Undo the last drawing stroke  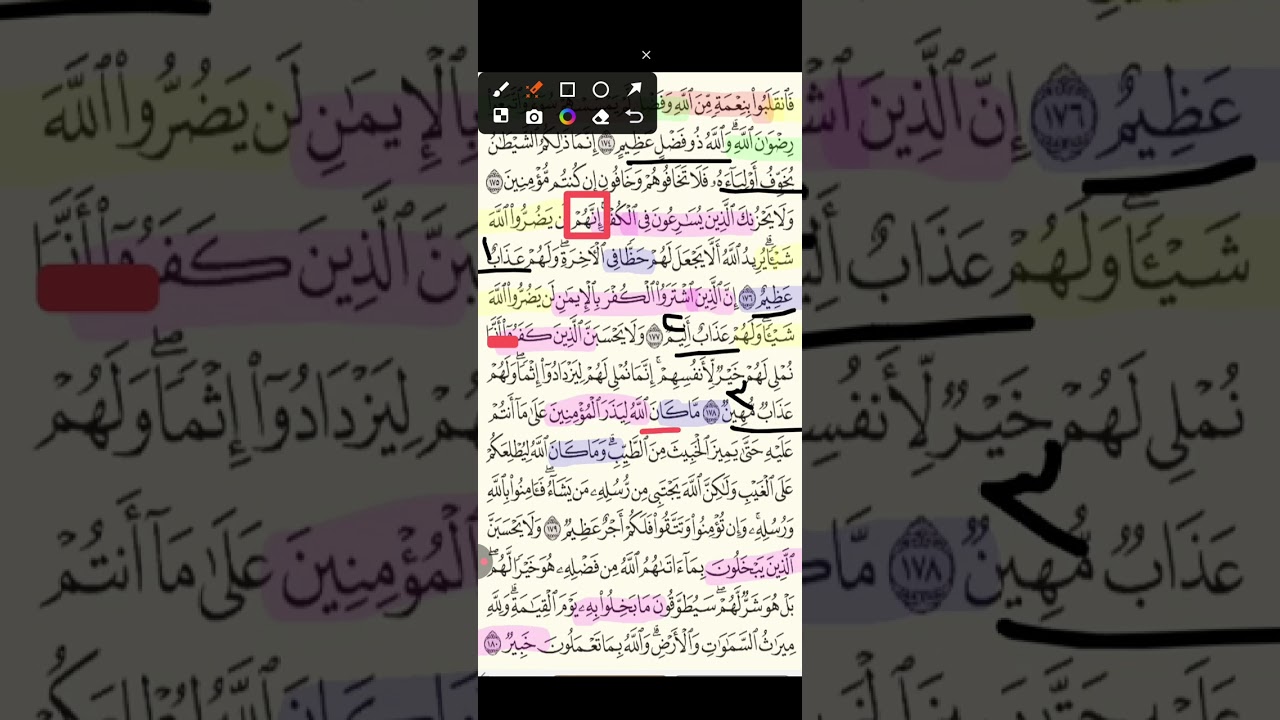pyautogui.click(x=634, y=117)
